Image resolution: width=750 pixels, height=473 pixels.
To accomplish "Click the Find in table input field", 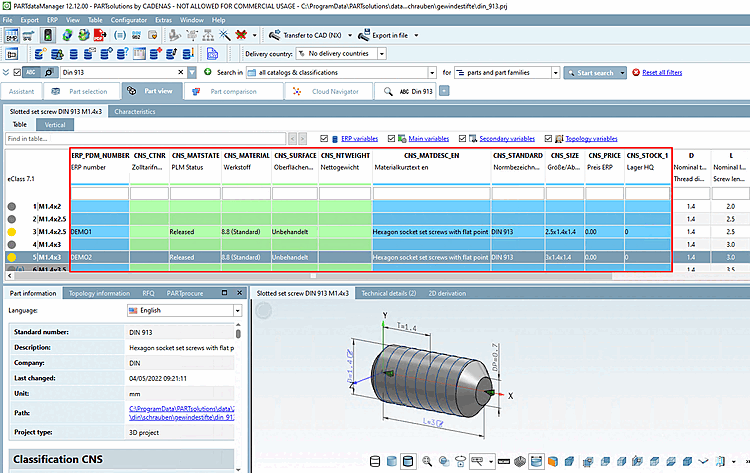I will coord(146,139).
